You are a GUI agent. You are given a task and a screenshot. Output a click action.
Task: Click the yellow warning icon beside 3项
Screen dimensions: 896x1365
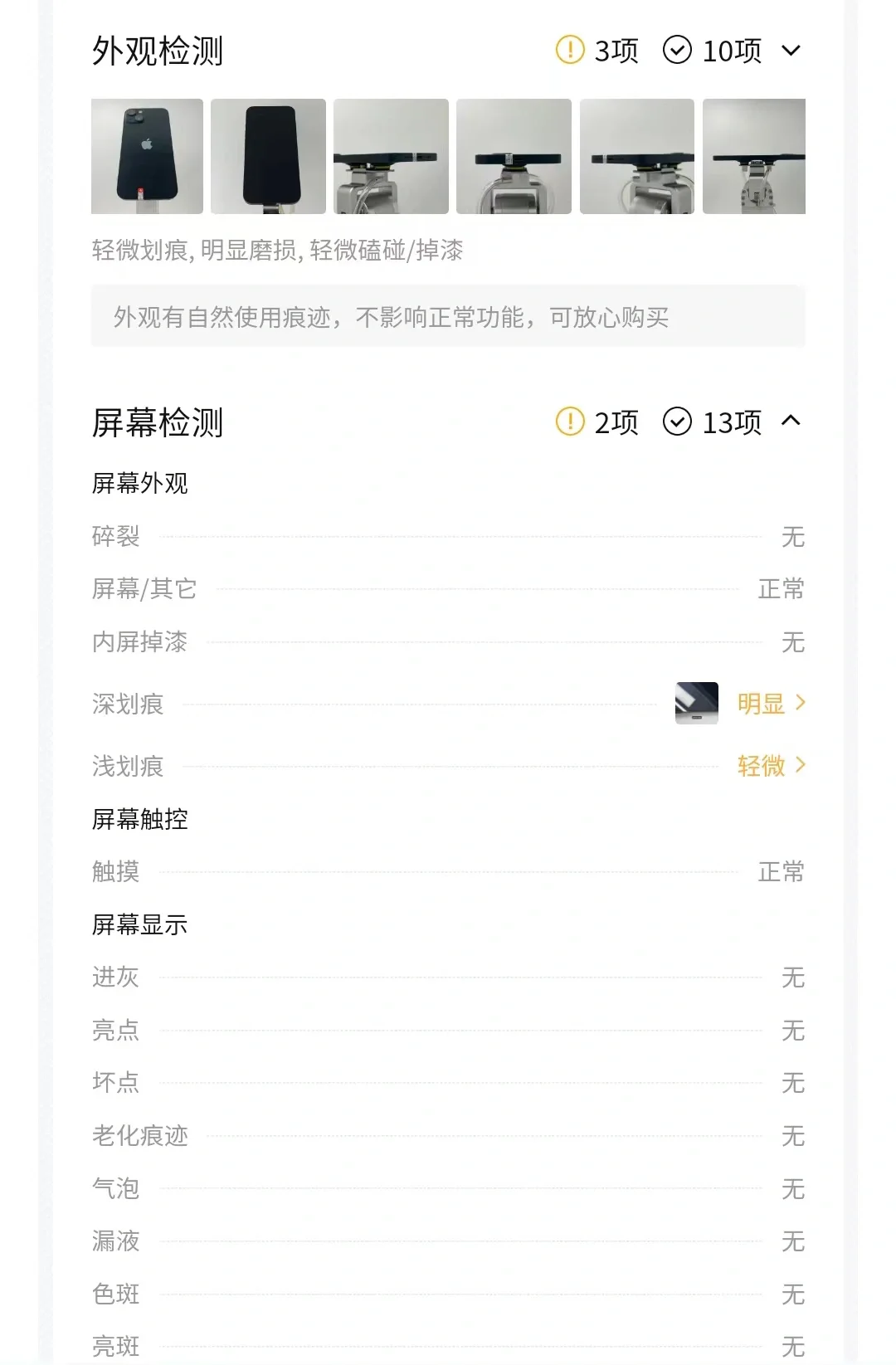coord(570,50)
